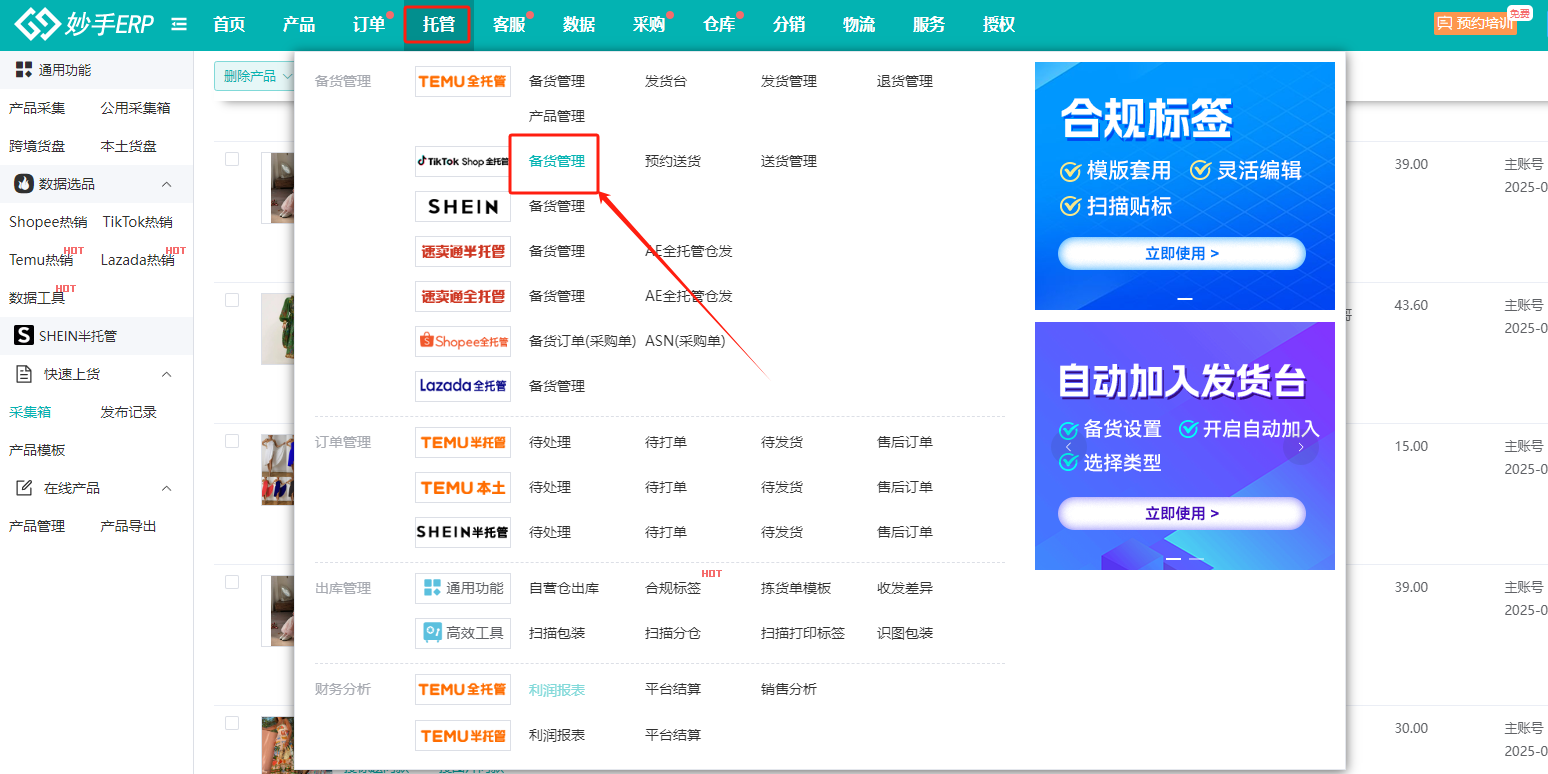This screenshot has height=774, width=1548.
Task: Click the 快速上货 document icon
Action: click(24, 374)
